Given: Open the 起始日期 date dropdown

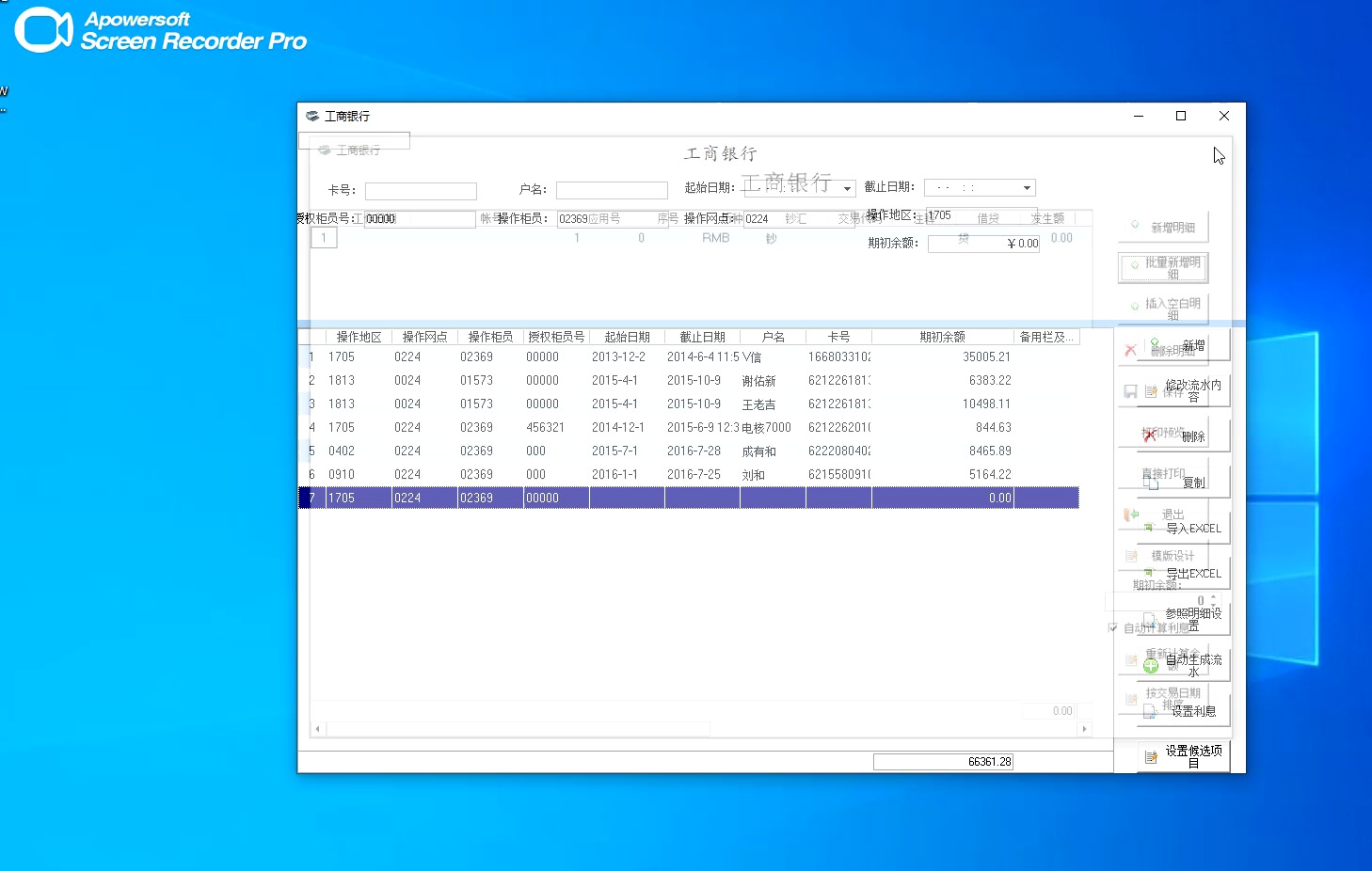Looking at the screenshot, I should [x=847, y=188].
